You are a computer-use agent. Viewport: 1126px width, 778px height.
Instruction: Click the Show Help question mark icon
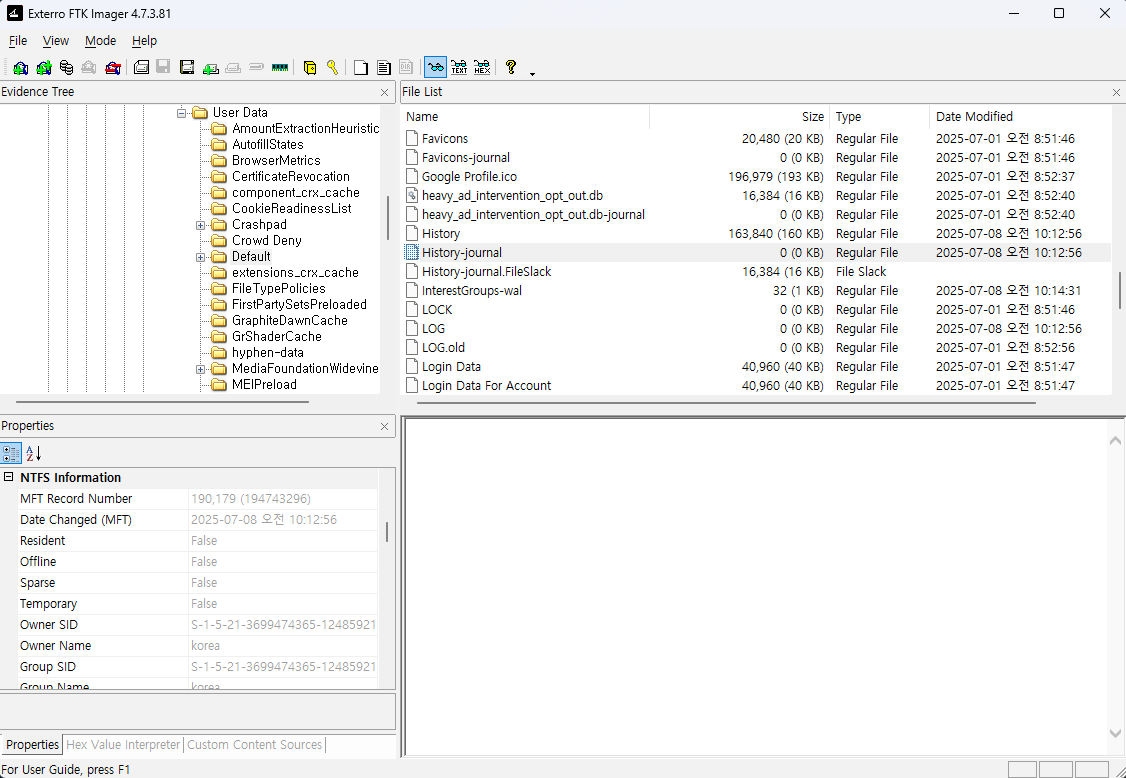click(511, 68)
